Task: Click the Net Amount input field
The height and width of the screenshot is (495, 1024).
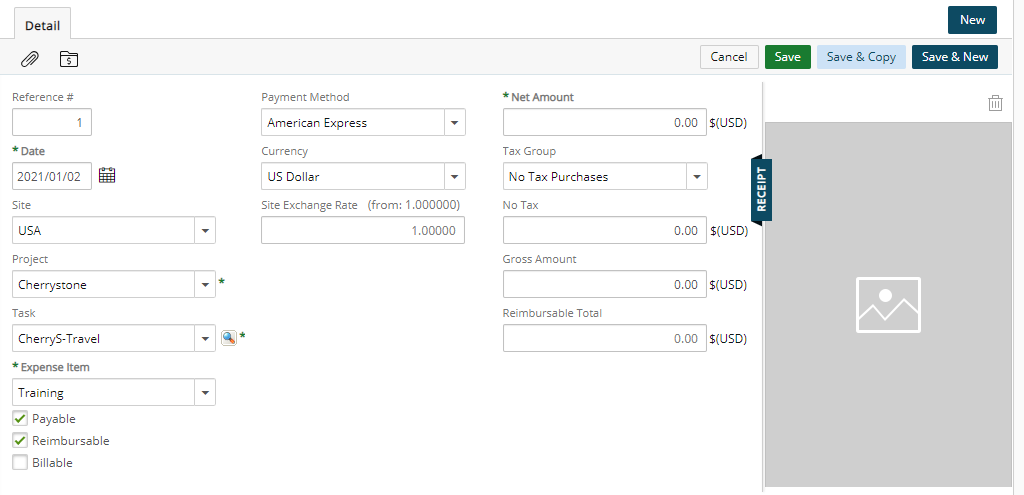Action: coord(605,123)
